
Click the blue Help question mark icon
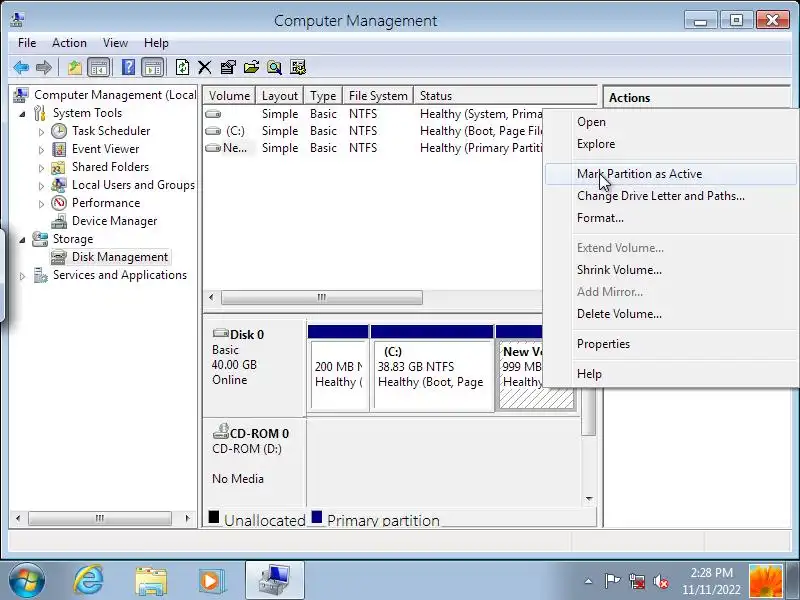[128, 67]
